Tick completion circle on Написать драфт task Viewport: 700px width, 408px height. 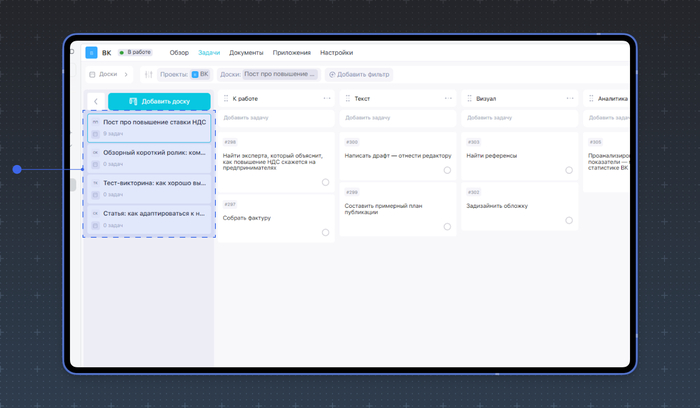pos(447,170)
